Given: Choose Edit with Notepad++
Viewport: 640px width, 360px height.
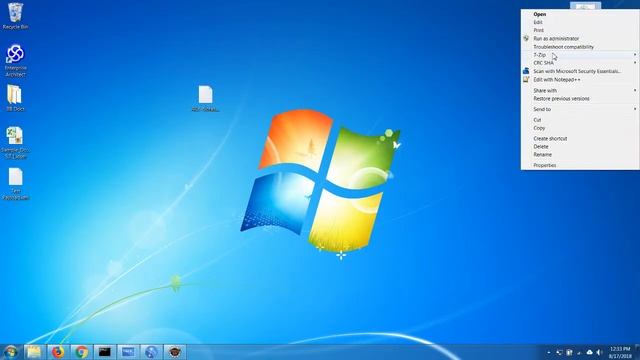Looking at the screenshot, I should click(x=580, y=80).
